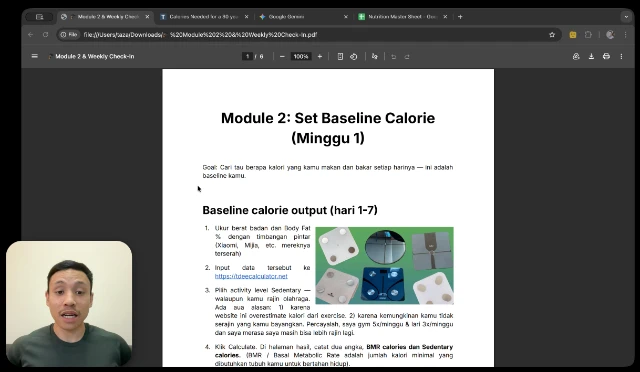The height and width of the screenshot is (372, 640).
Task: Click the Baseline calorie output (hari 1-7) heading
Action: coord(290,210)
